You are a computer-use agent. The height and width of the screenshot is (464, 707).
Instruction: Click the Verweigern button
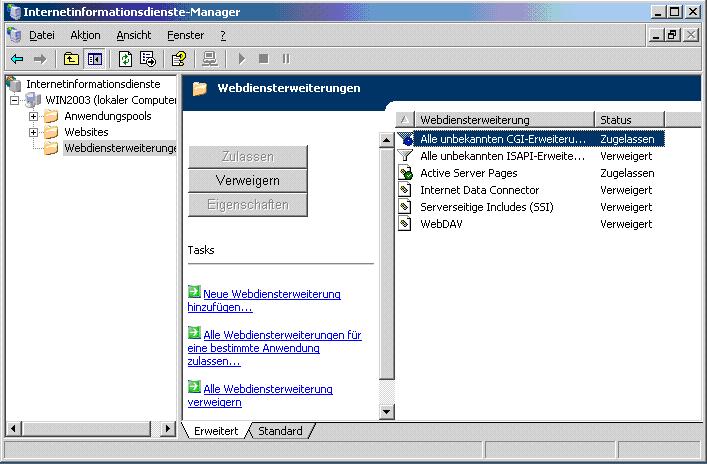click(248, 180)
